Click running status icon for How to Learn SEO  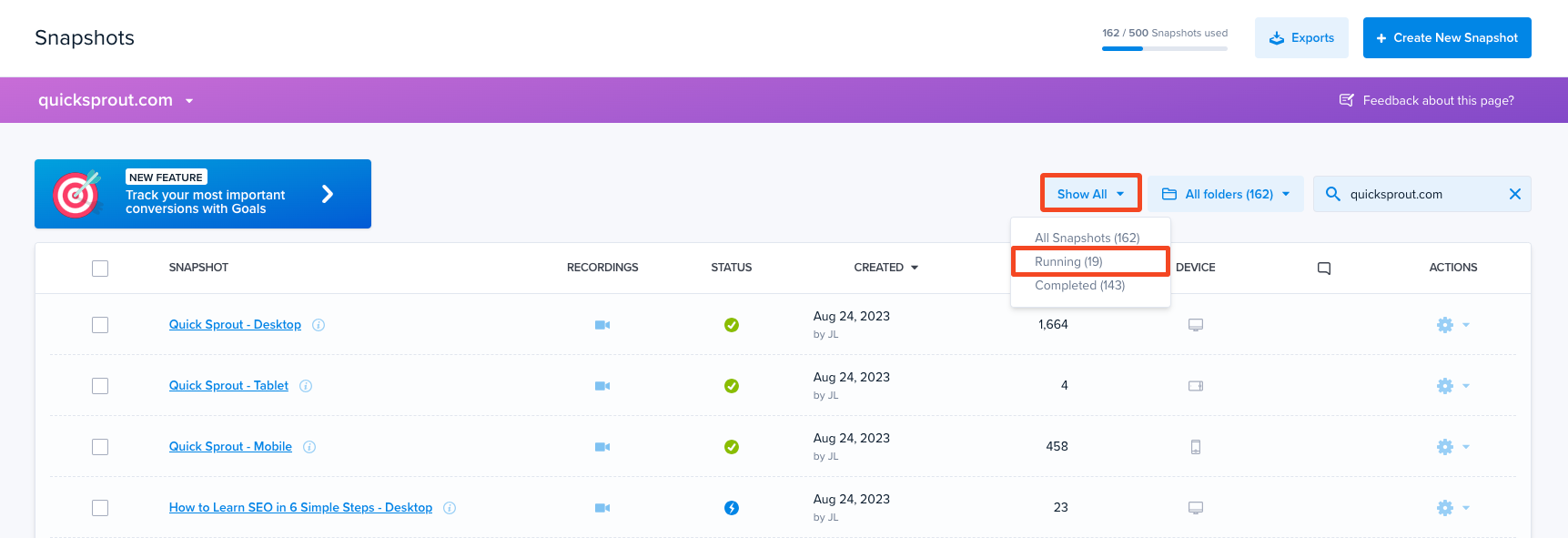(x=732, y=508)
